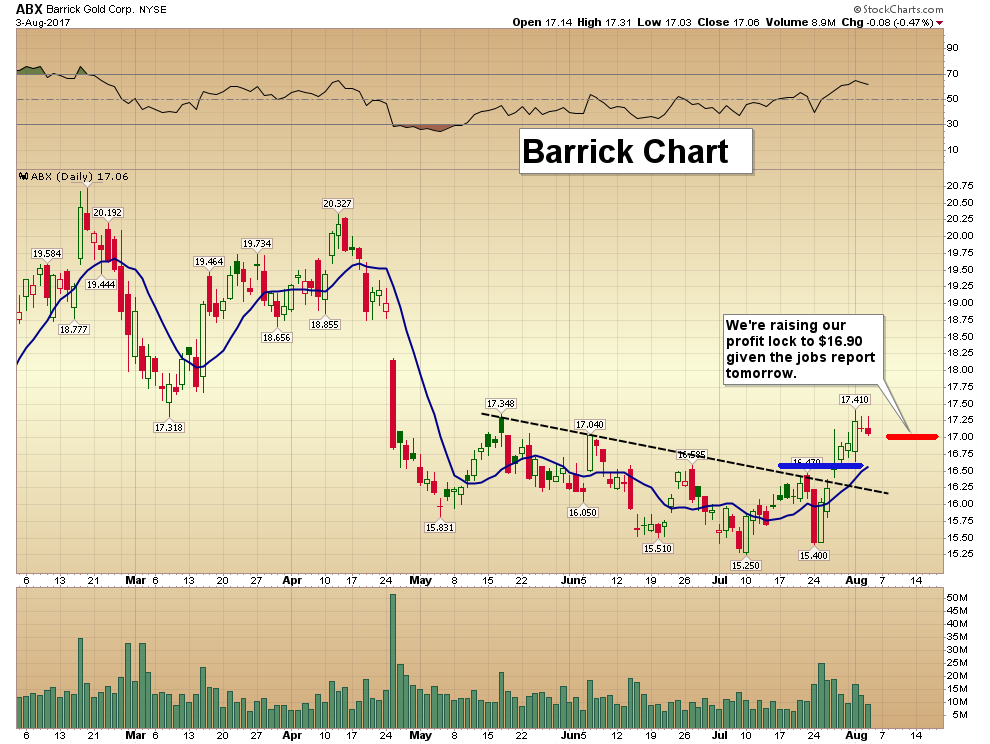Click the 15.400 price label
990x744 pixels.
(x=813, y=556)
